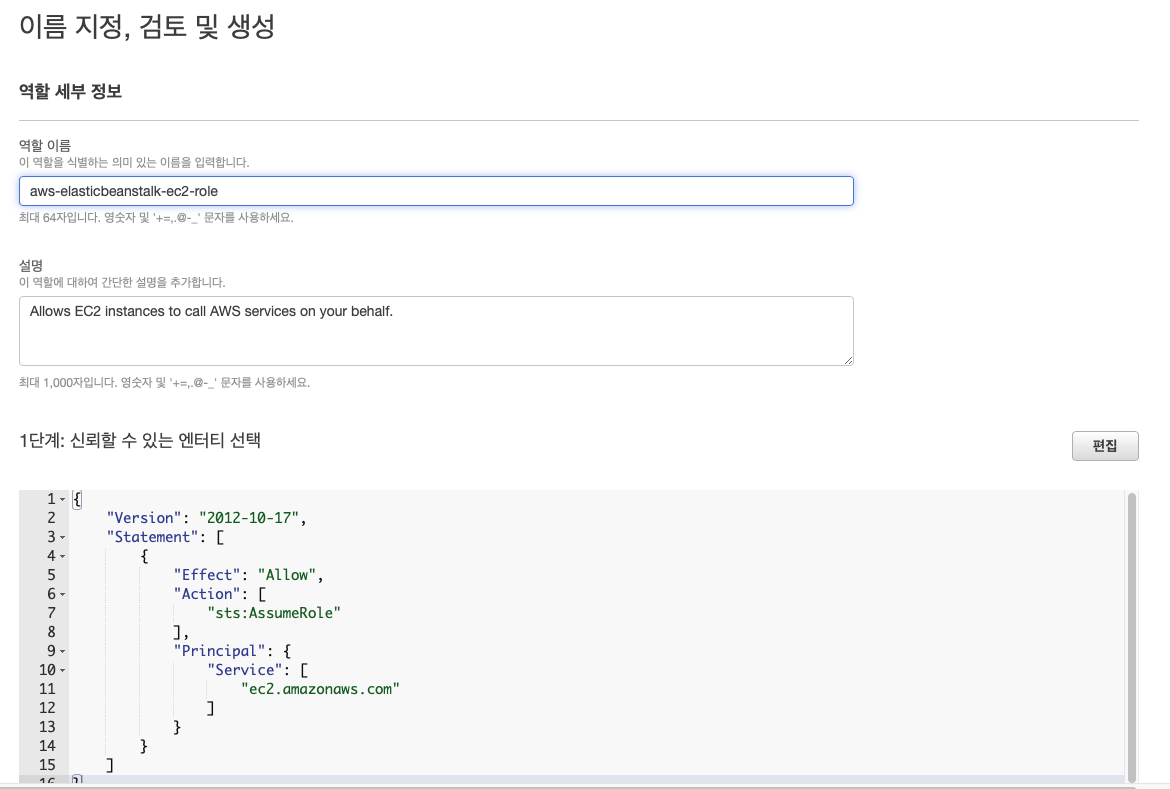This screenshot has height=789, width=1170.
Task: Collapse the Statement fold arrow at line 3
Action: tap(63, 537)
